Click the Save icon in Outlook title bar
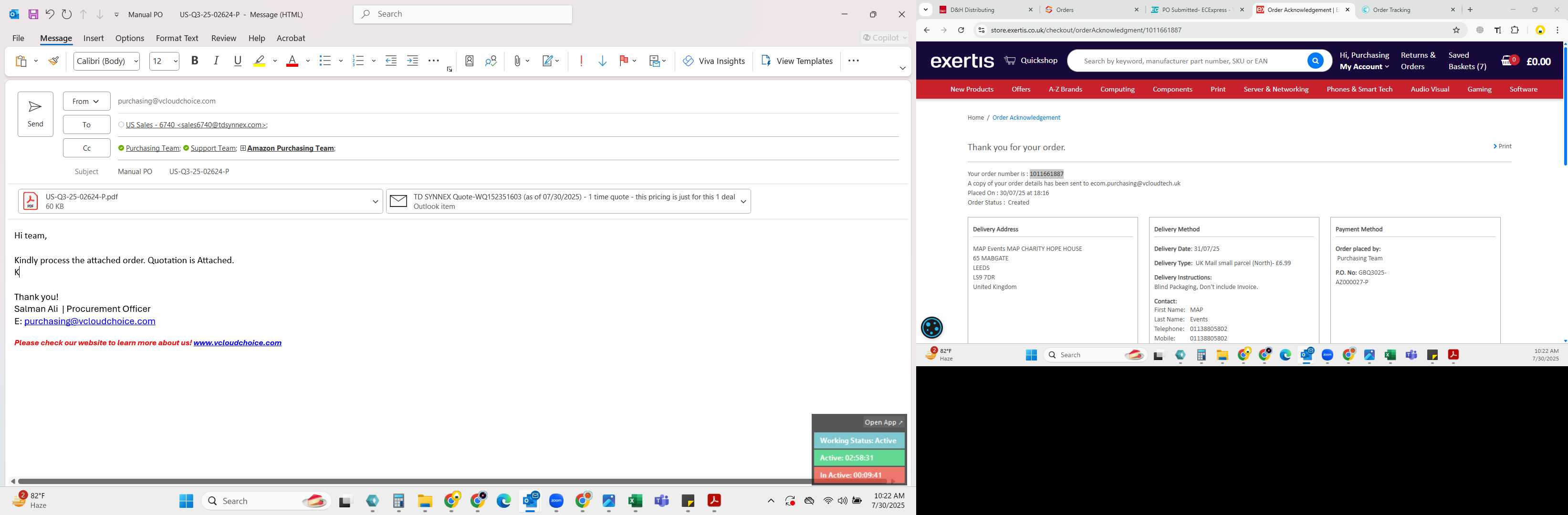Screen dimensions: 1568x515 coord(33,14)
